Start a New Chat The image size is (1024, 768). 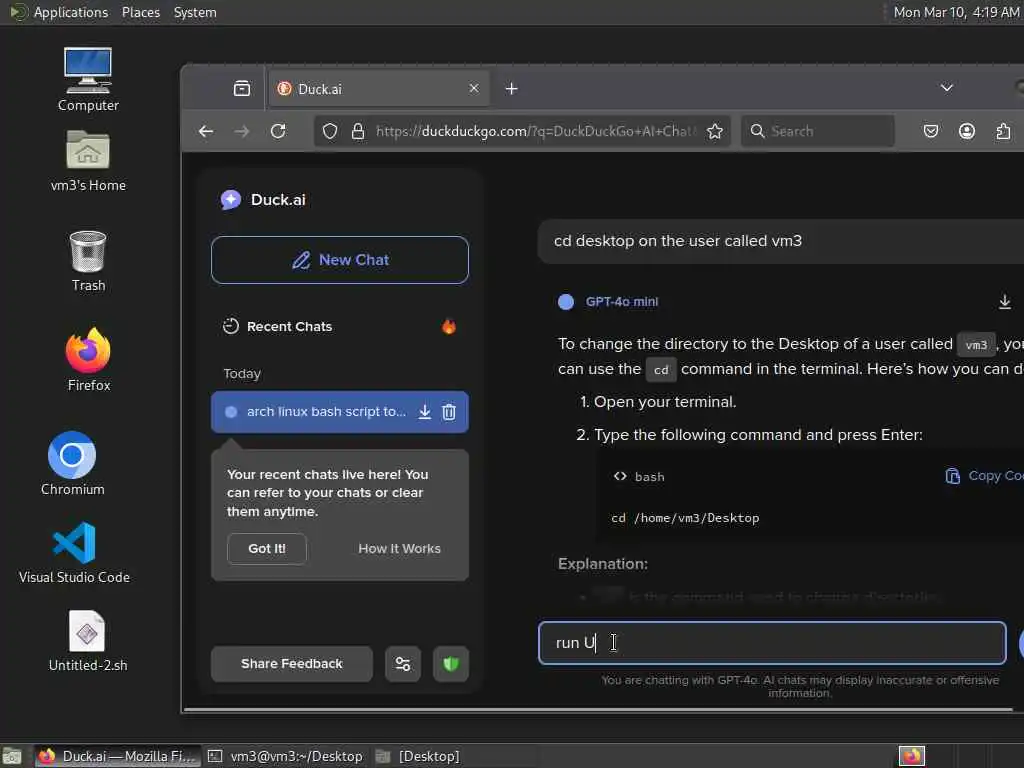tap(340, 260)
